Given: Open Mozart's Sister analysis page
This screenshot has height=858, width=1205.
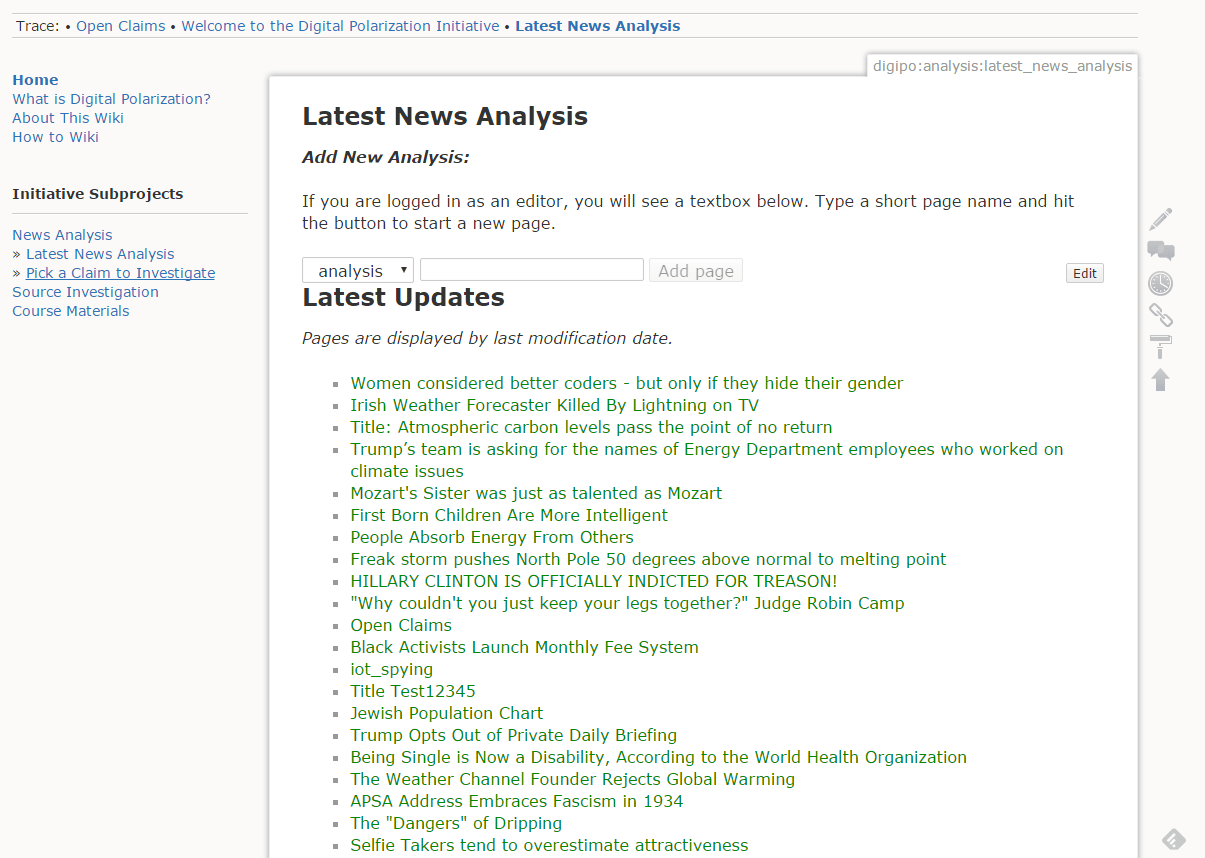Looking at the screenshot, I should pyautogui.click(x=535, y=493).
